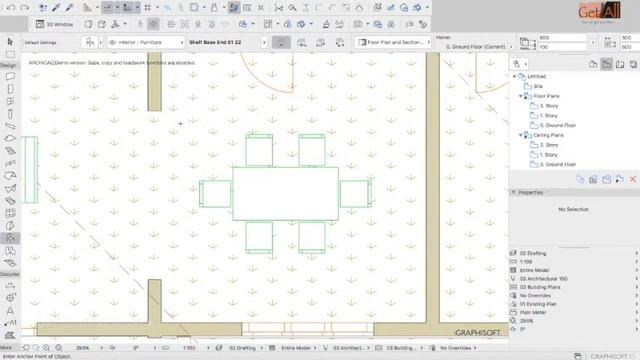Click the 100 dimension input field
The image size is (640, 360).
(562, 47)
